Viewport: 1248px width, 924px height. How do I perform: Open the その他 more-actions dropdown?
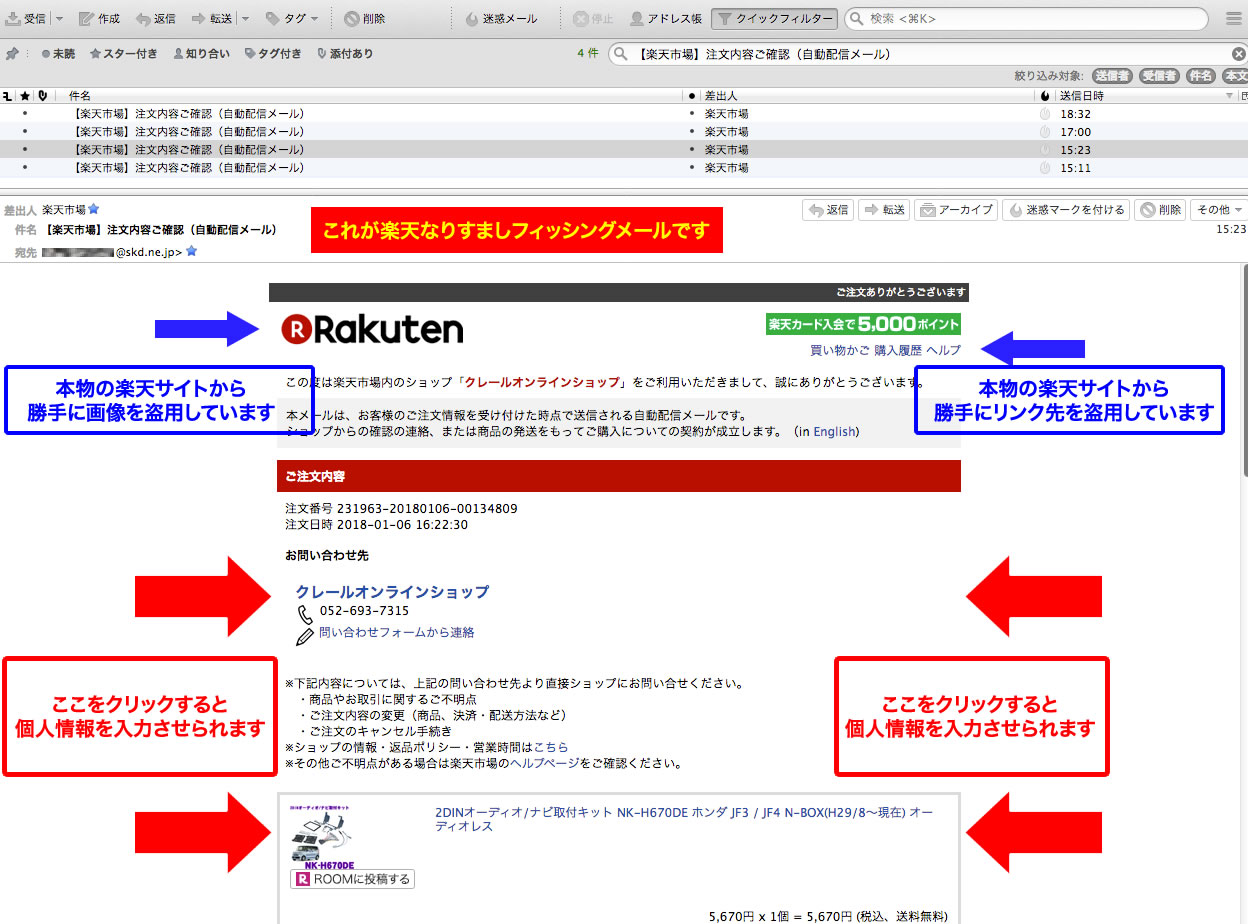coord(1219,210)
